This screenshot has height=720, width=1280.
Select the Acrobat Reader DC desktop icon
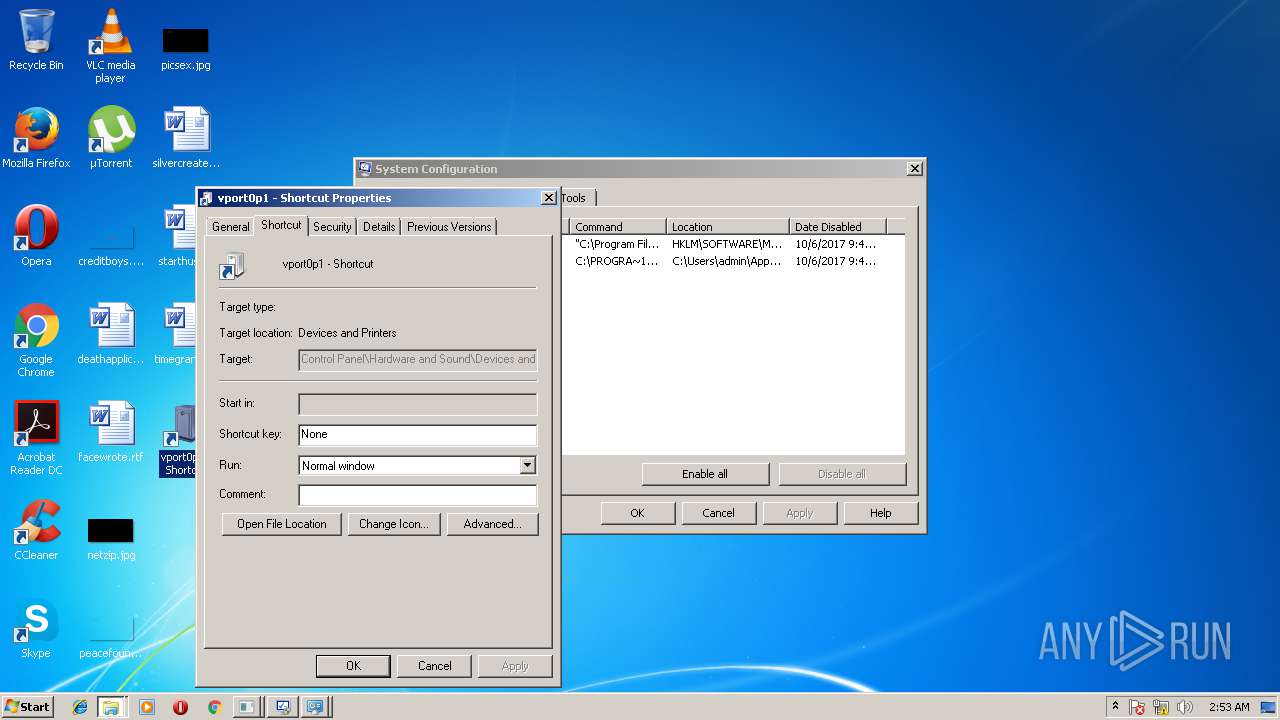36,438
